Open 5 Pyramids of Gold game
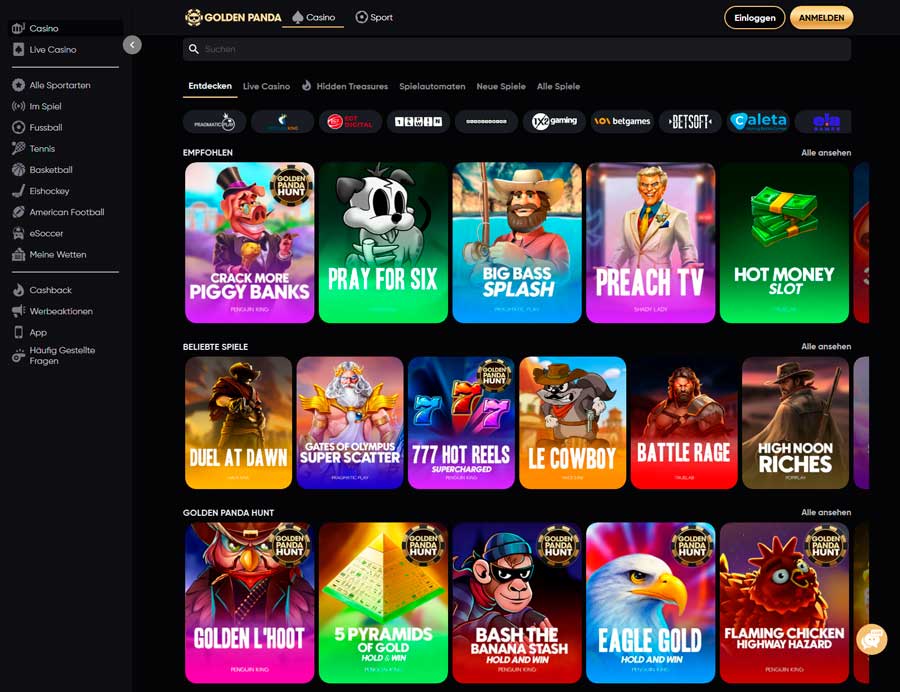This screenshot has width=900, height=692. [x=383, y=602]
